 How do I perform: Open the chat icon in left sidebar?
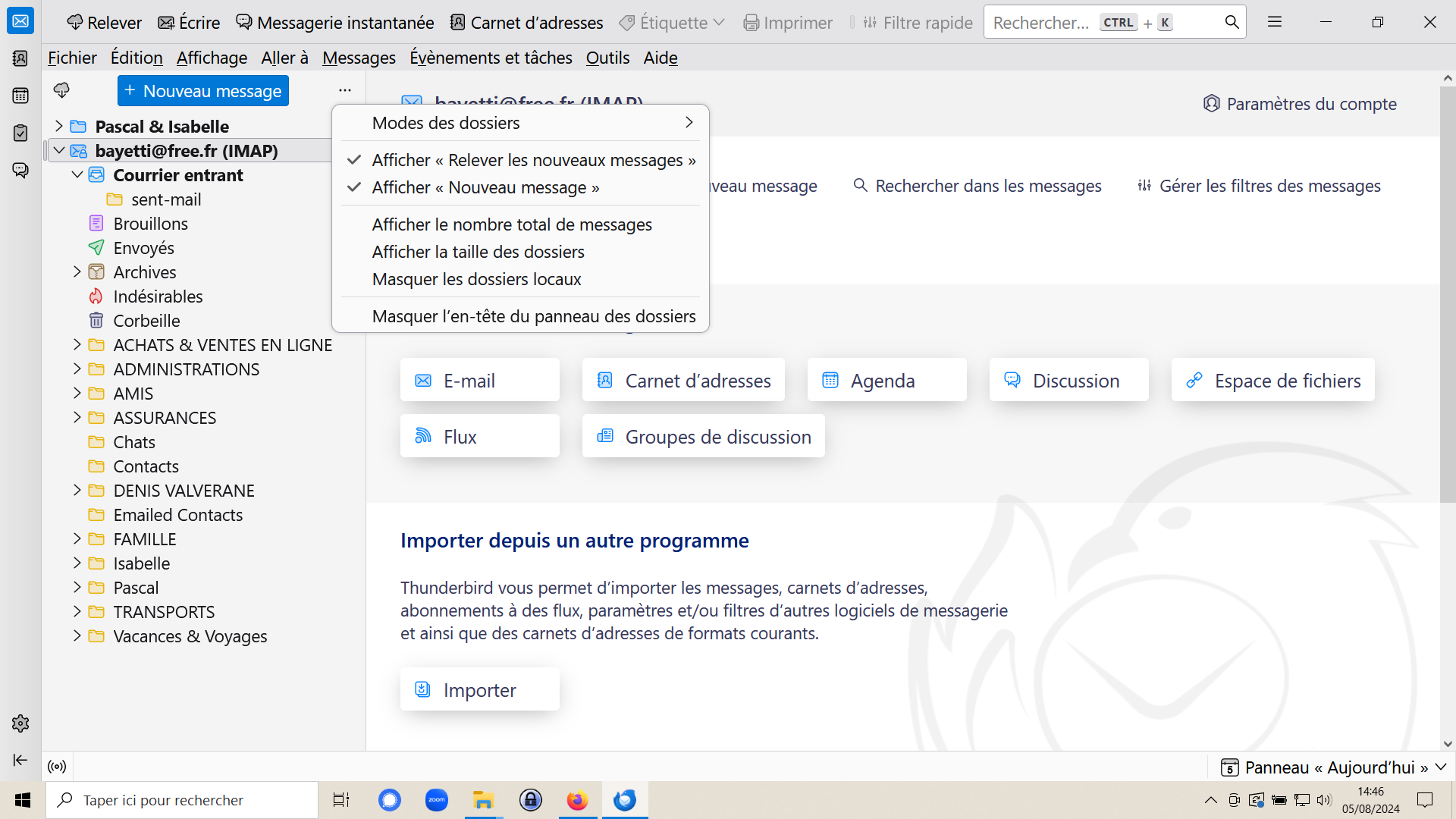(x=20, y=170)
